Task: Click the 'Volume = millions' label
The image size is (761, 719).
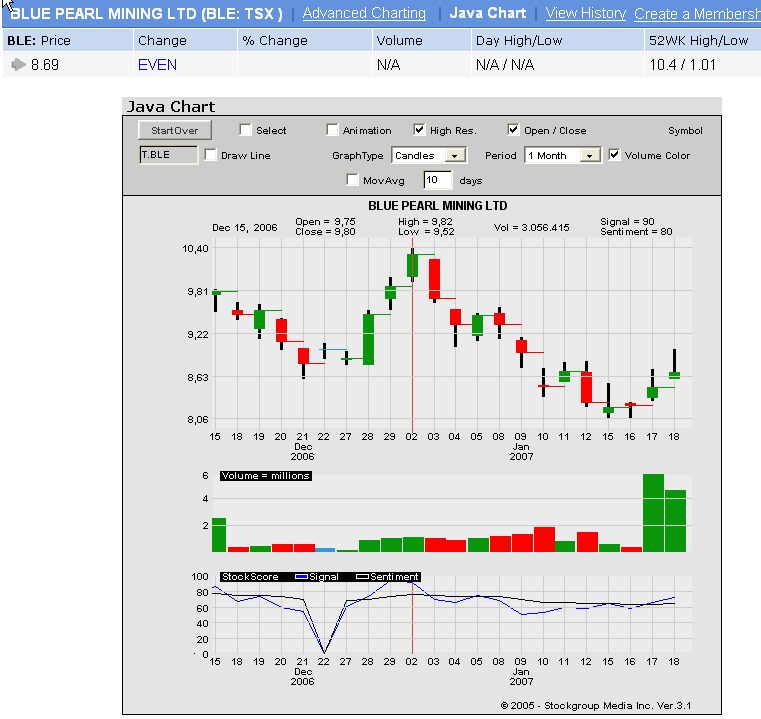Action: 265,476
